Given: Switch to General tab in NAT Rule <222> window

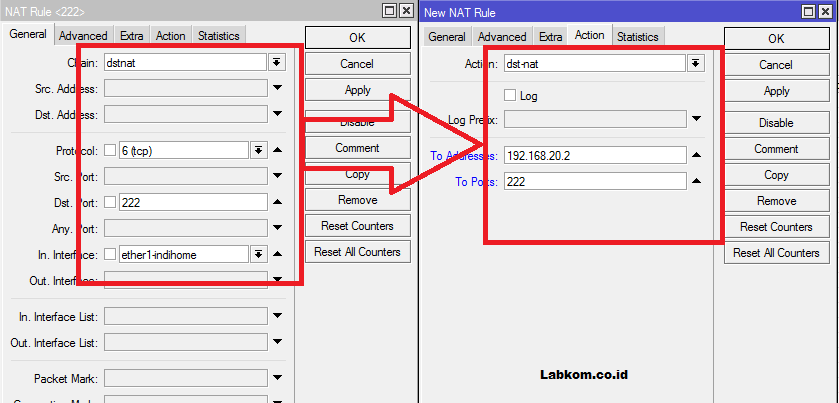Looking at the screenshot, I should point(28,34).
